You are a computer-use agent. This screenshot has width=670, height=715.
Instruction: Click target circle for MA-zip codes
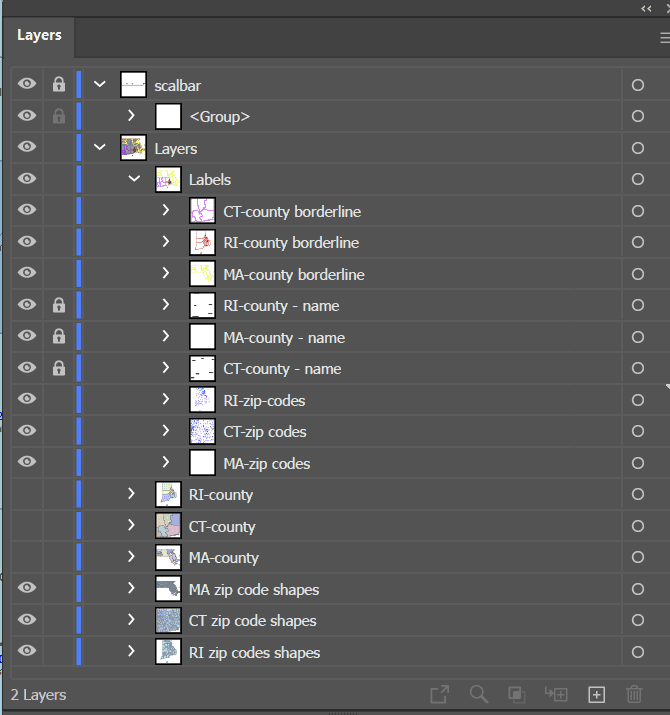click(x=638, y=463)
